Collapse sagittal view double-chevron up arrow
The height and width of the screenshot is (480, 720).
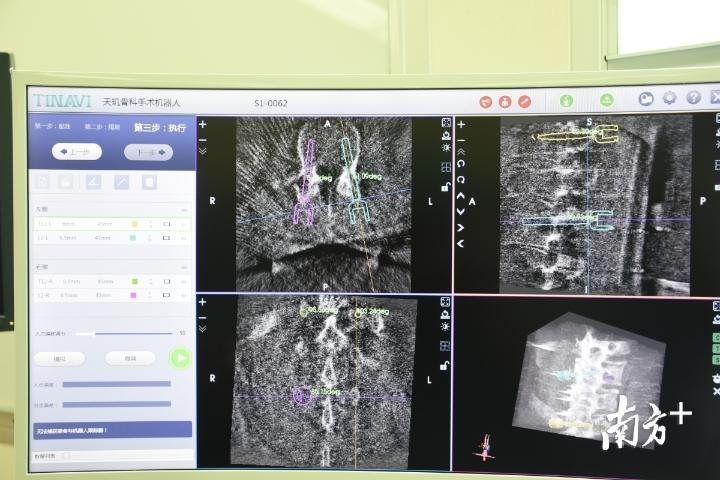coord(461,151)
